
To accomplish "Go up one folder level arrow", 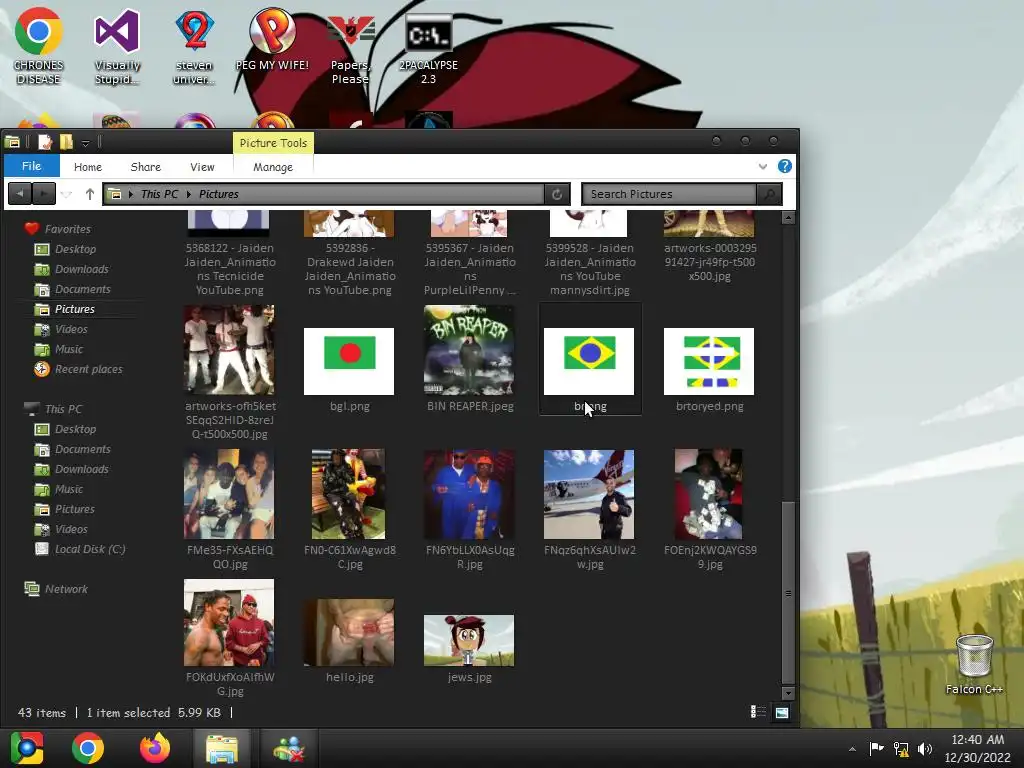I will (x=89, y=194).
